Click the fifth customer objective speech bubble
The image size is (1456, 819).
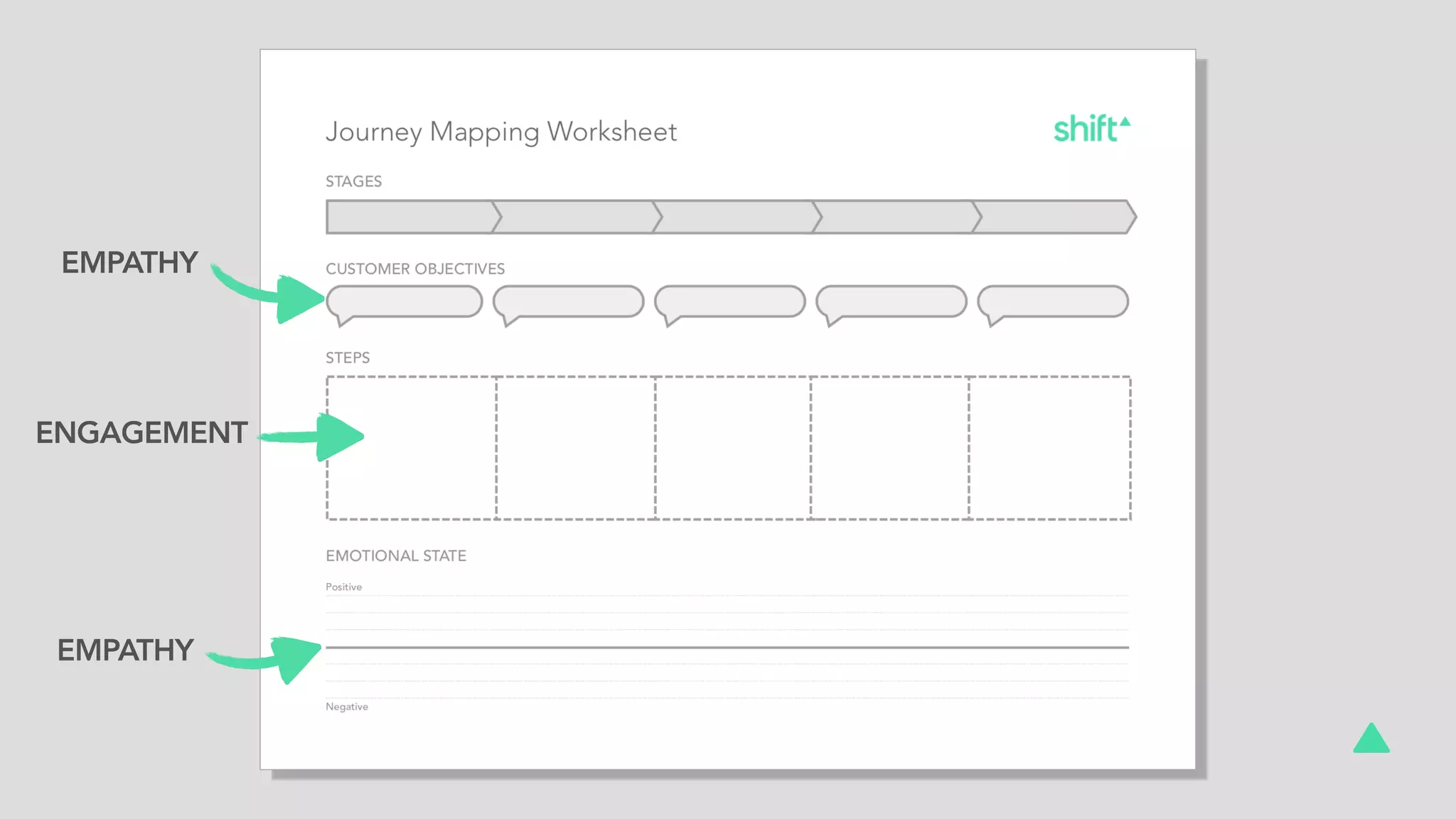(x=1053, y=301)
